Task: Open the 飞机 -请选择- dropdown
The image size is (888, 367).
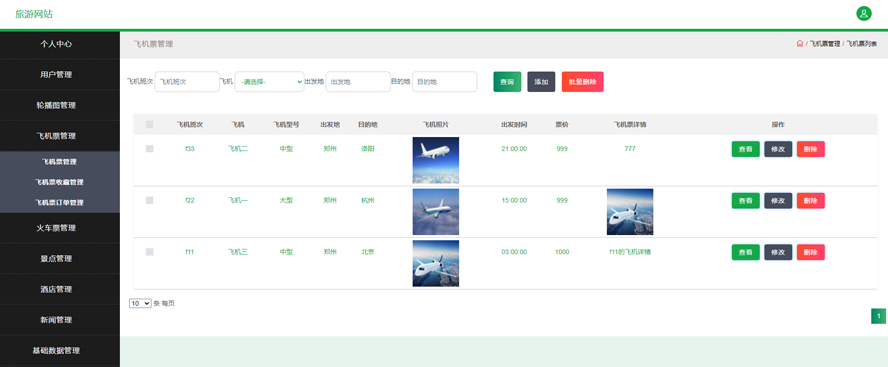Action: [270, 82]
